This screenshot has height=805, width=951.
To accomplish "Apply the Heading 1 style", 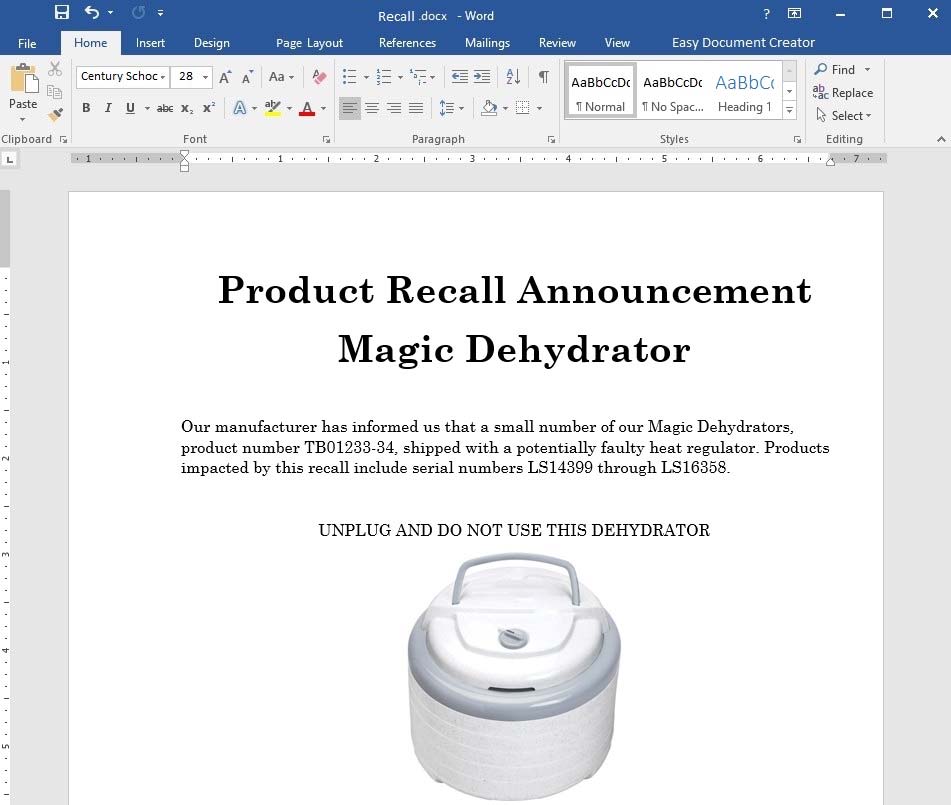I will pos(745,91).
